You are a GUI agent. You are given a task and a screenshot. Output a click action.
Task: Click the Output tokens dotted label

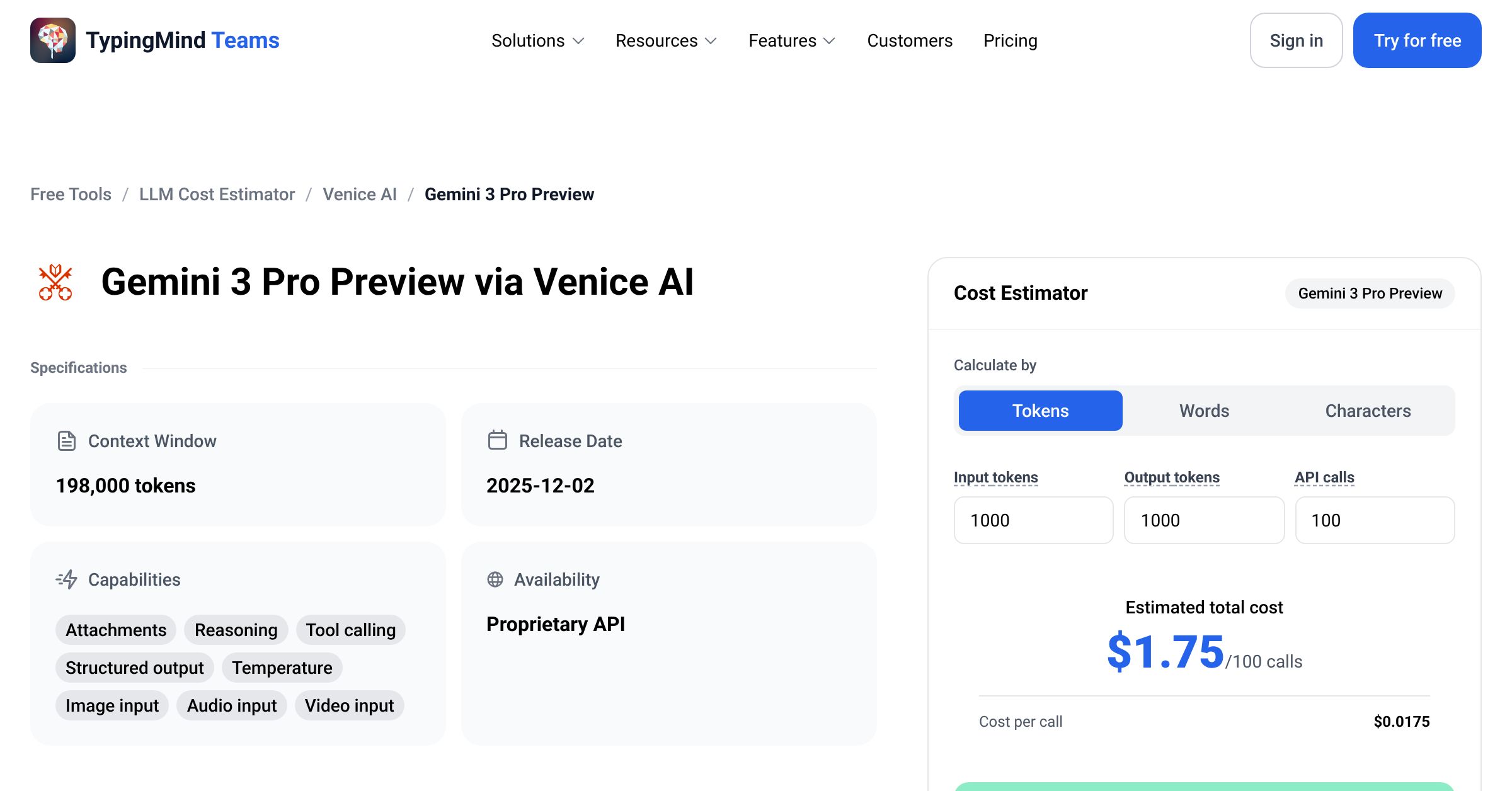(1172, 477)
